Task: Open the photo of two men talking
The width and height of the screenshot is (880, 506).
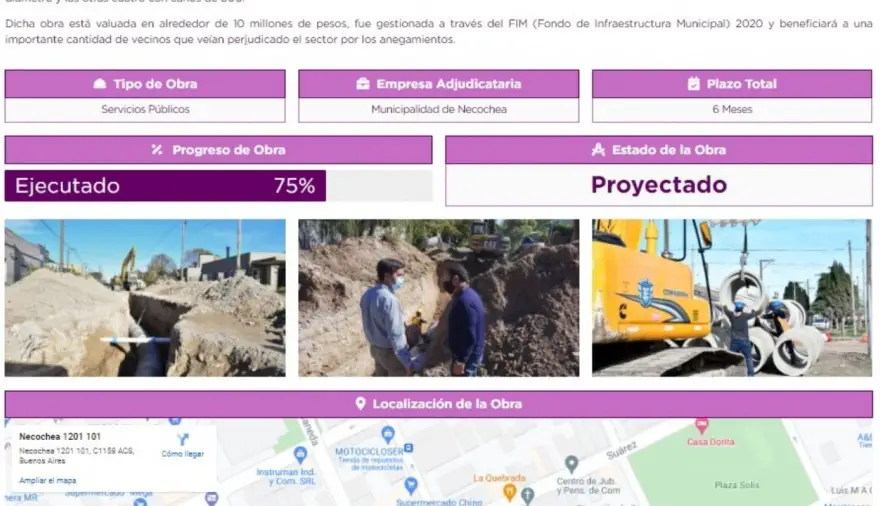Action: click(438, 298)
